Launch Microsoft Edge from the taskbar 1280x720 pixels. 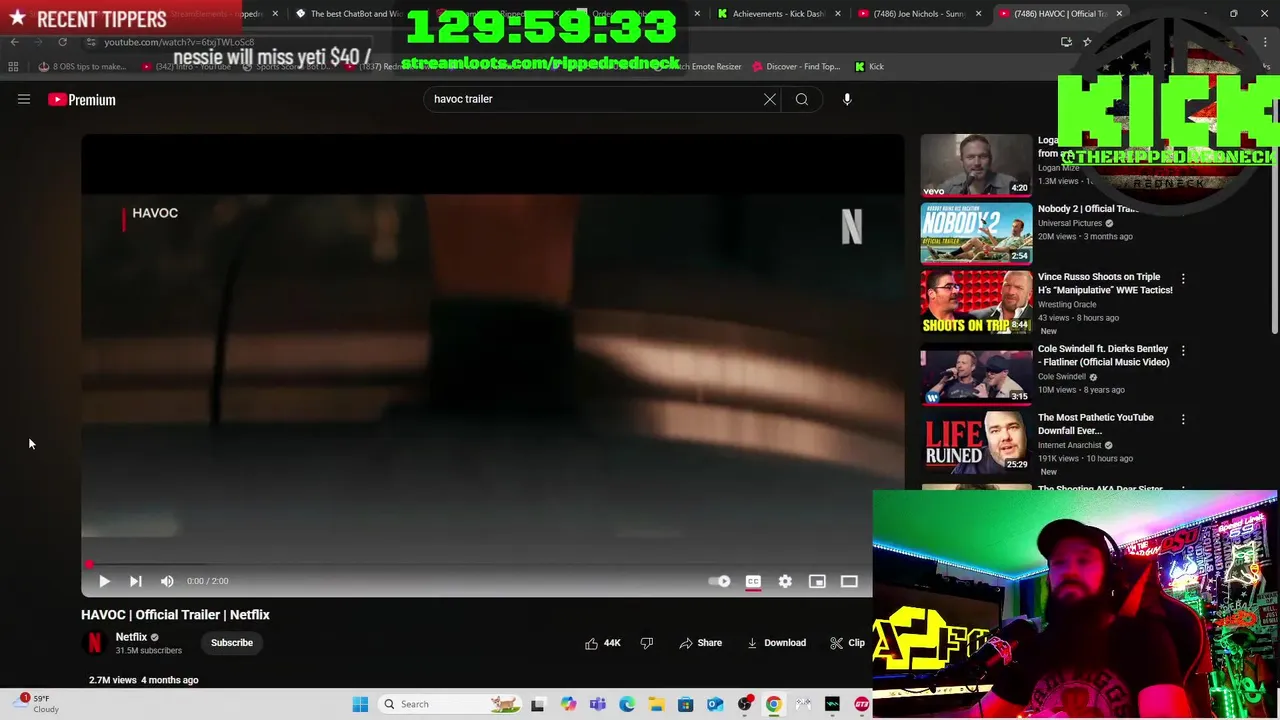pyautogui.click(x=627, y=704)
